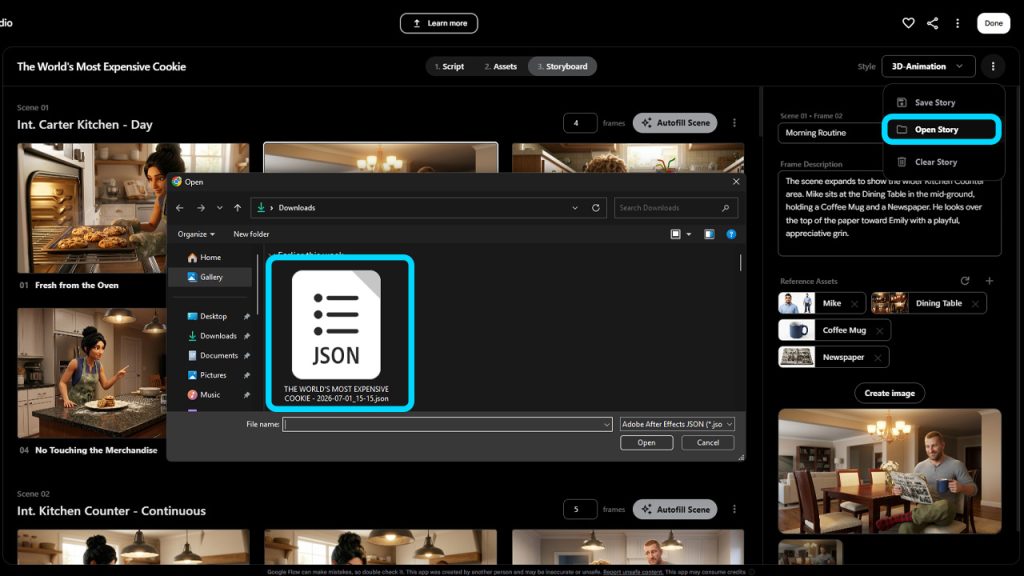Click the share icon in top bar
Viewport: 1024px width, 576px height.
pos(933,23)
